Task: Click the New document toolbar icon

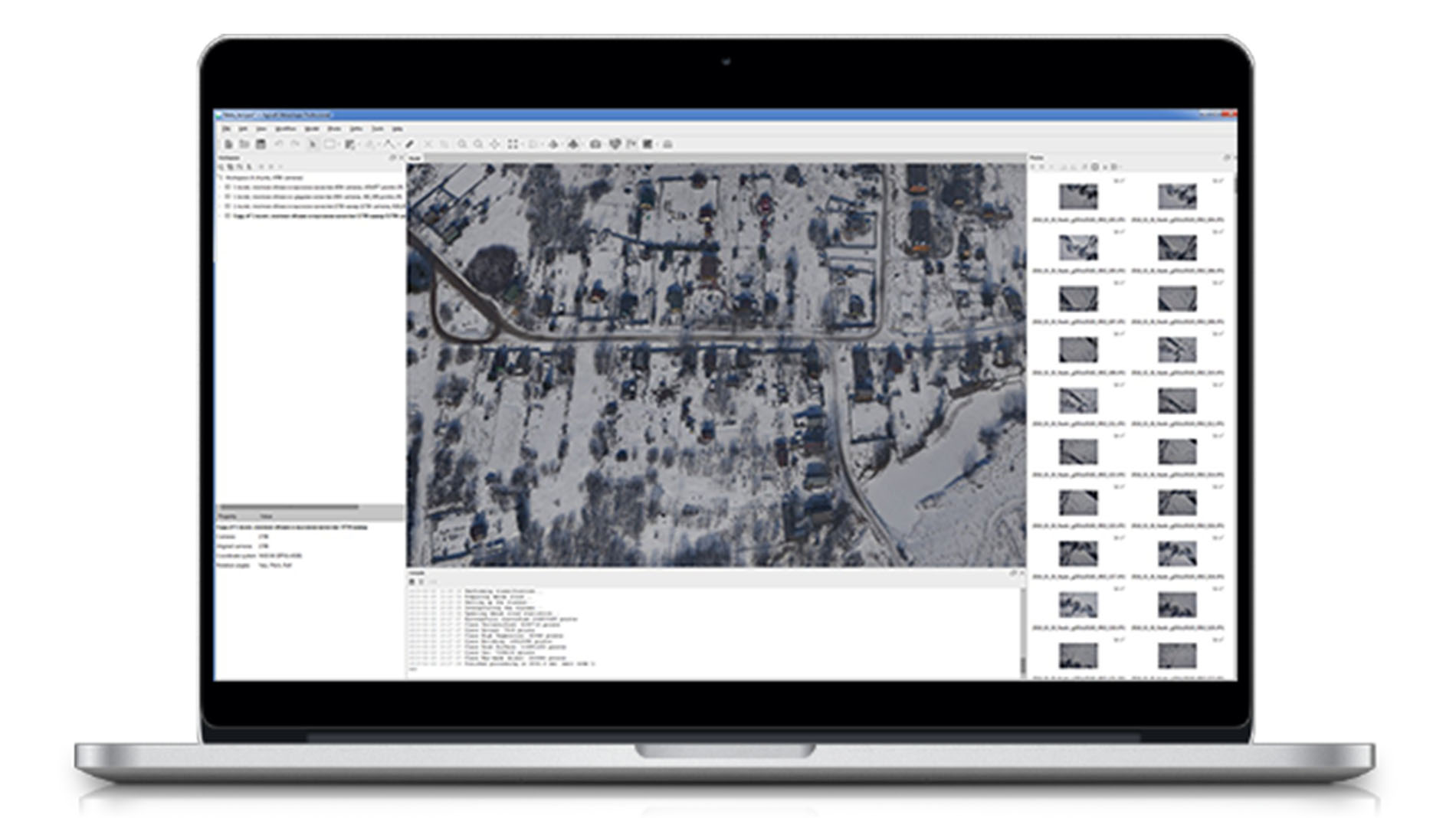Action: pyautogui.click(x=228, y=144)
